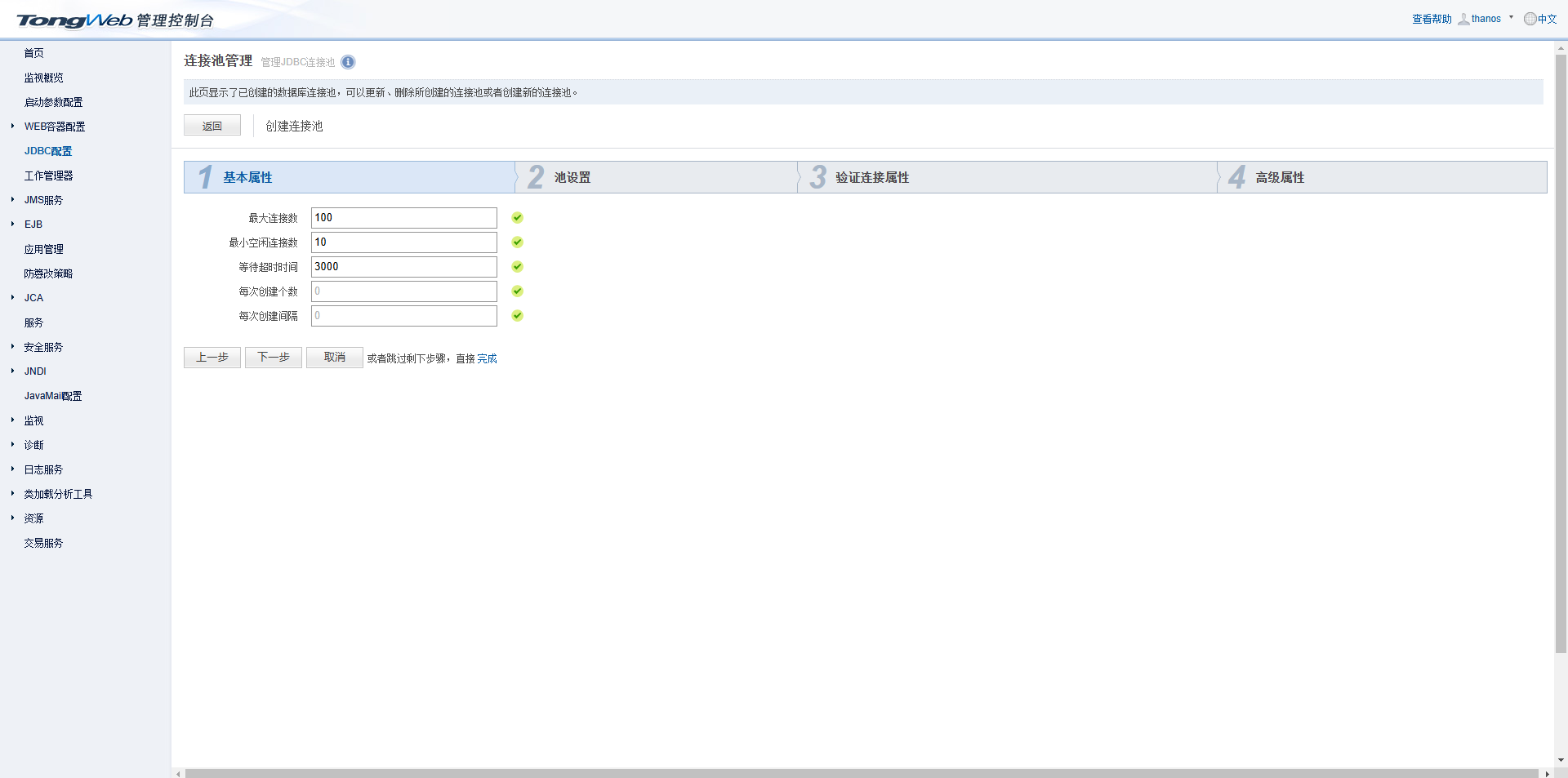This screenshot has width=1568, height=778.
Task: Click the horizontal scrollbar right arrow
Action: pyautogui.click(x=1547, y=773)
